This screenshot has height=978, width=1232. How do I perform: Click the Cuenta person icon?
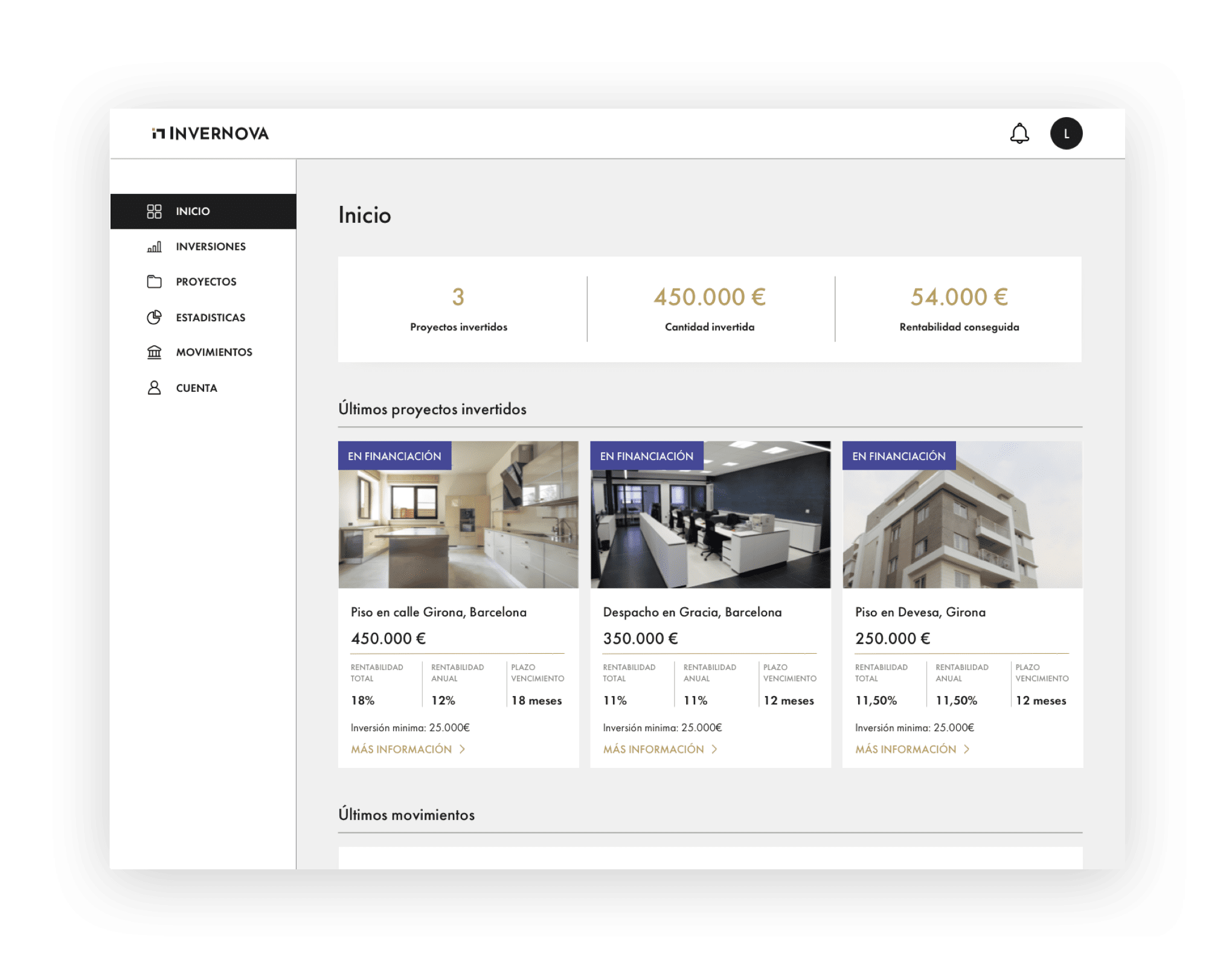[x=154, y=388]
